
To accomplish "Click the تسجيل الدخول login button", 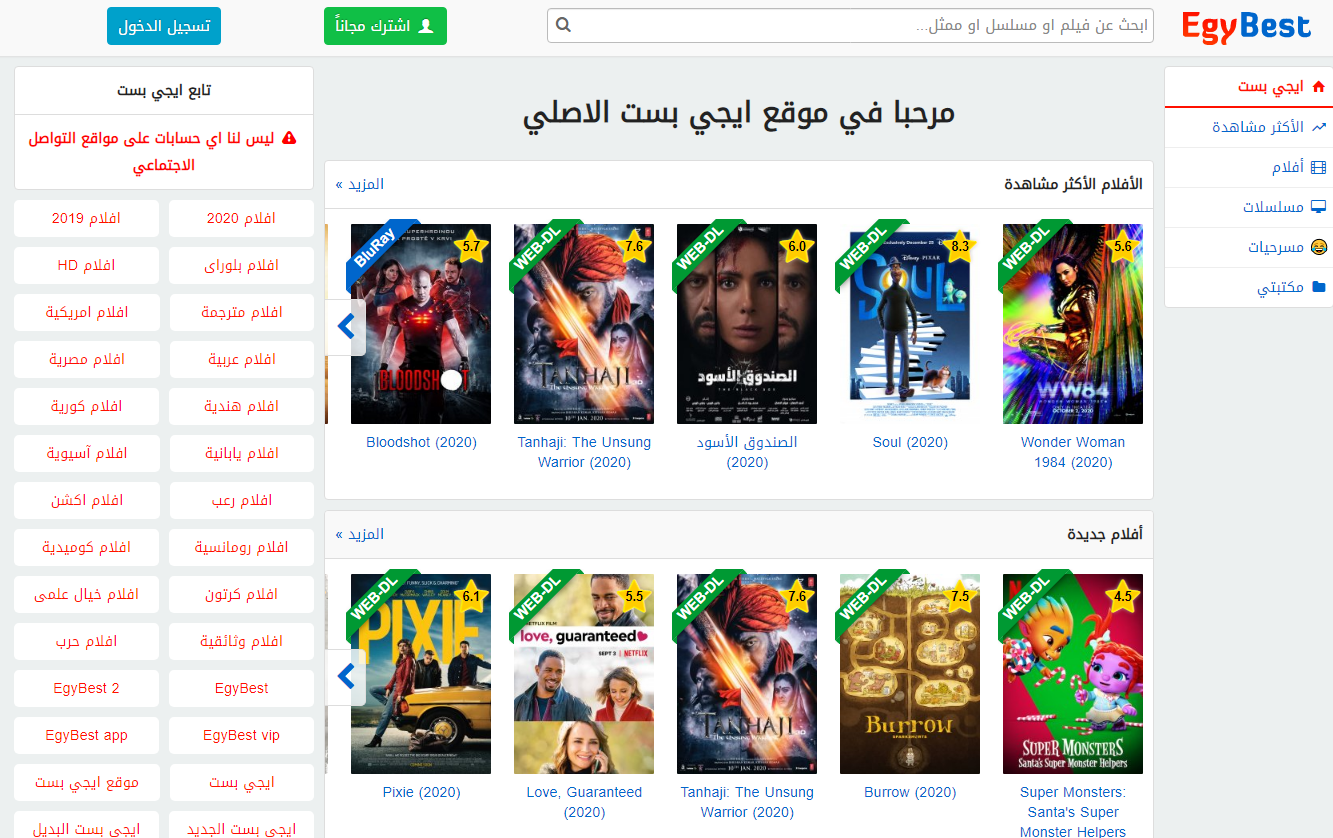I will coord(164,26).
